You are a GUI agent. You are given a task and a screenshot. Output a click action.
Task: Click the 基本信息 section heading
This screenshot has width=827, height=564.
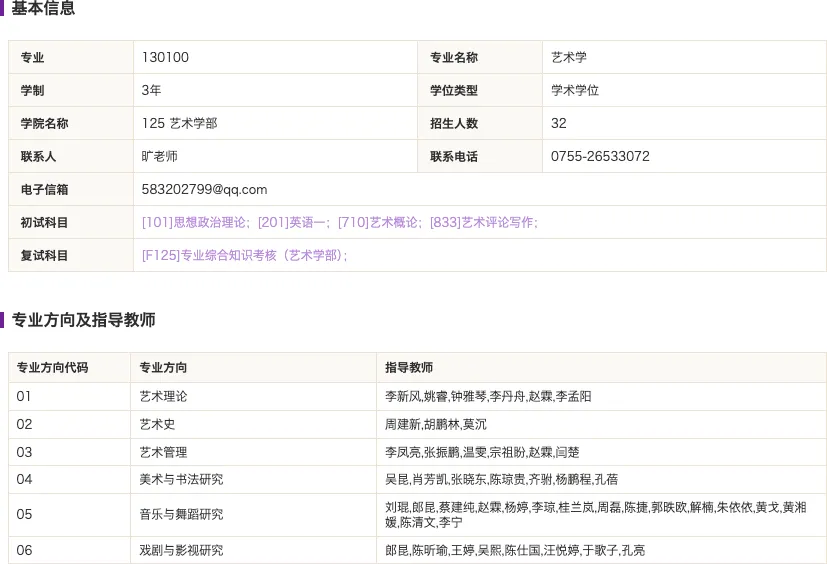[43, 8]
